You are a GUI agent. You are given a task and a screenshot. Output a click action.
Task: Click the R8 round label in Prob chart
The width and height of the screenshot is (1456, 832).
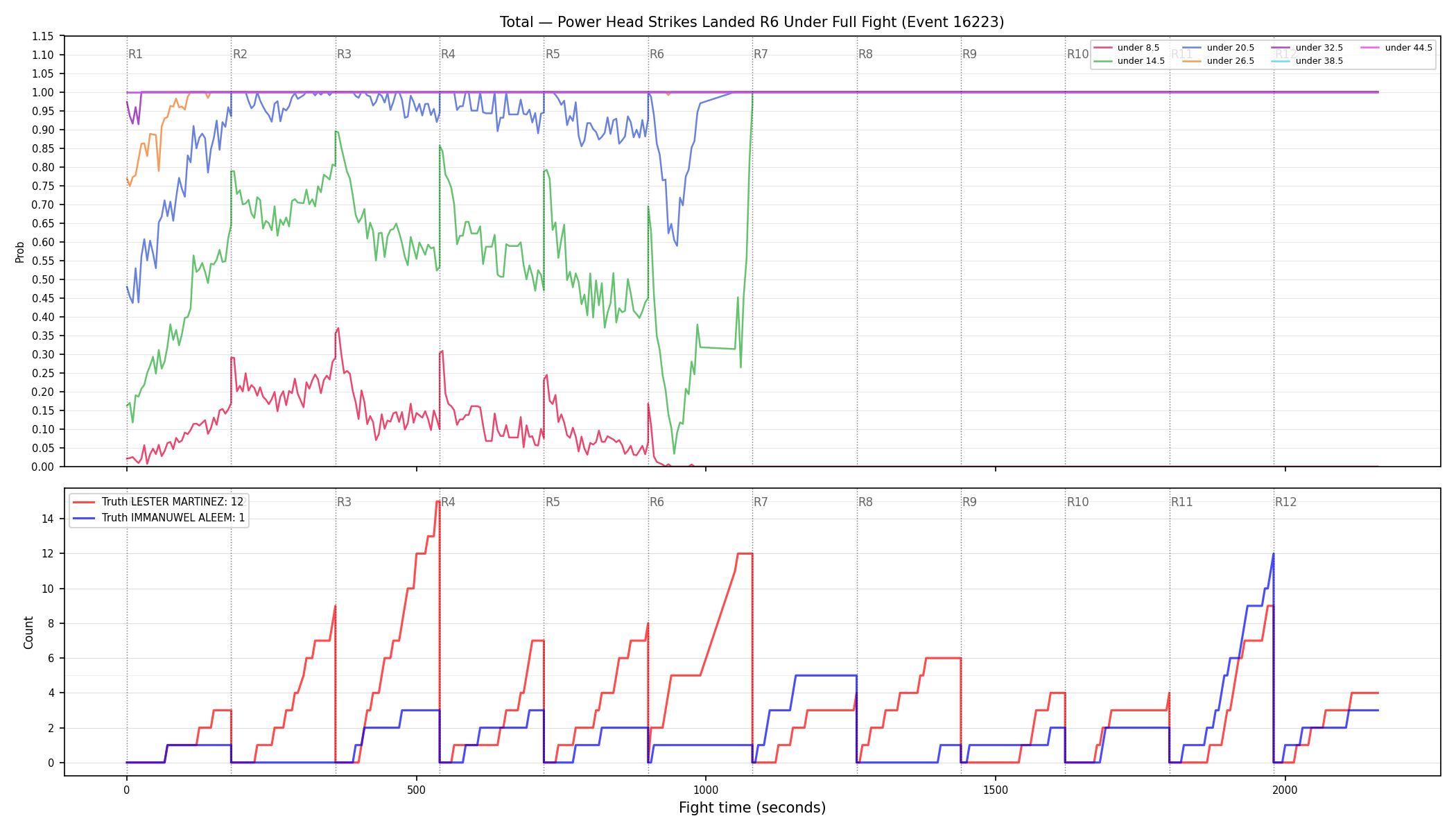coord(865,54)
